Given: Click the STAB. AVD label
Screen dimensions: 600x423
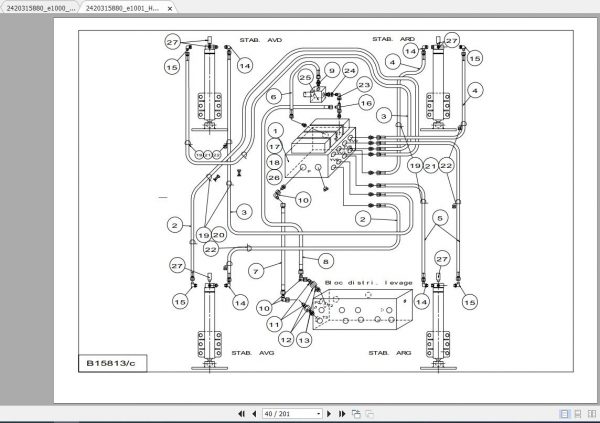Looking at the screenshot, I should pyautogui.click(x=261, y=40).
